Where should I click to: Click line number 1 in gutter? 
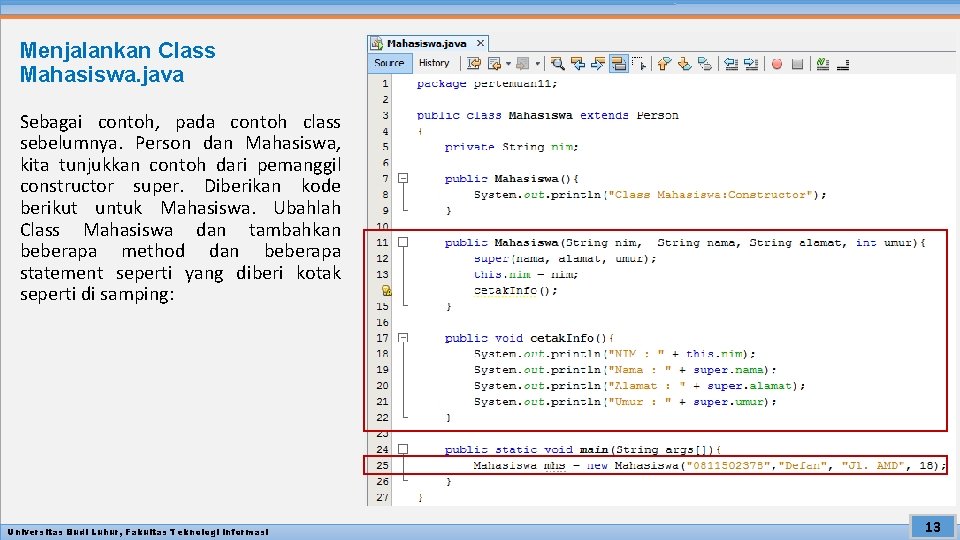(385, 83)
